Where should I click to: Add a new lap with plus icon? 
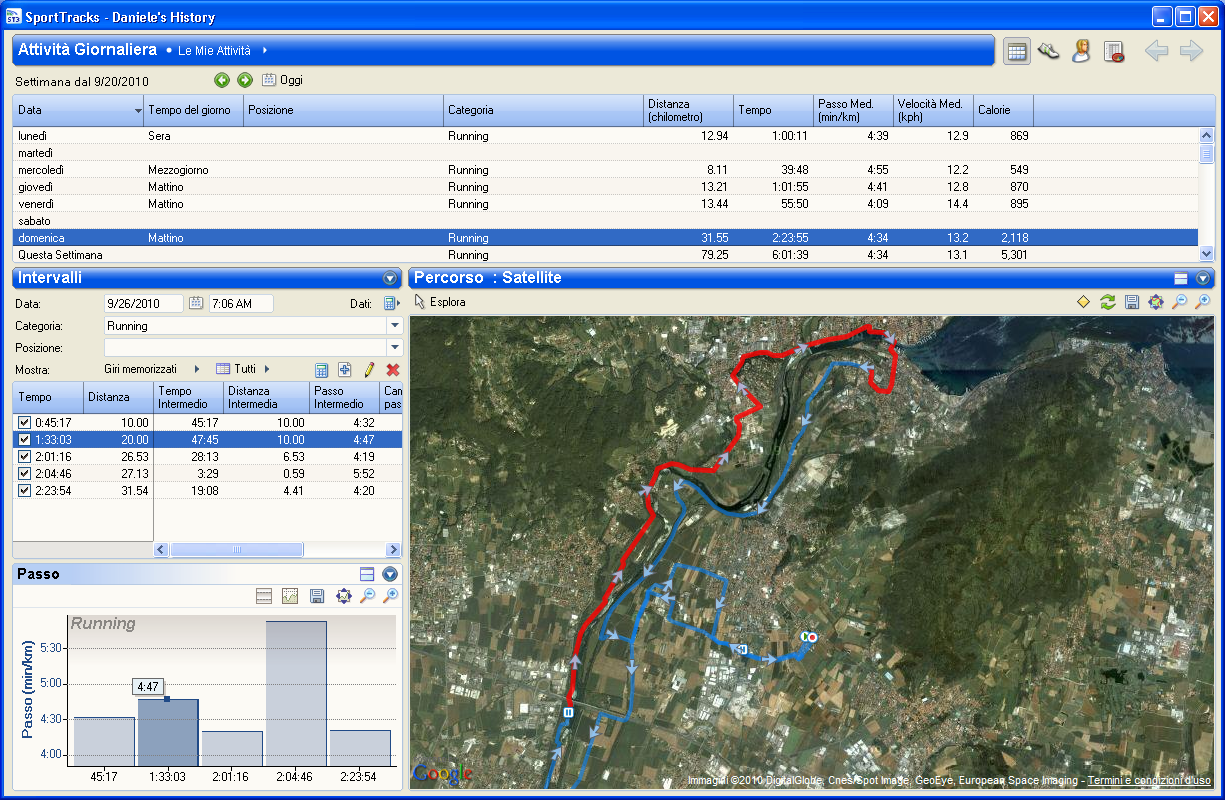[x=344, y=369]
